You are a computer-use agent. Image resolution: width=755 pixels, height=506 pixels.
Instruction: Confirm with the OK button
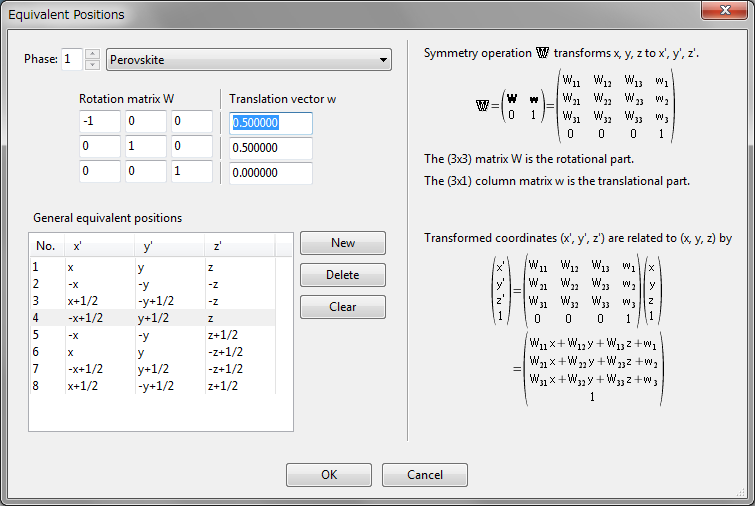tap(329, 475)
